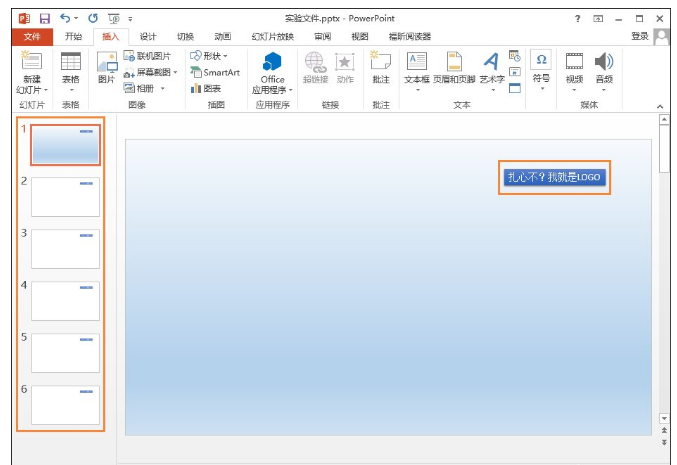Open the 福昕阅读器 Foxit Reader tab
The width and height of the screenshot is (677, 465).
click(x=410, y=37)
